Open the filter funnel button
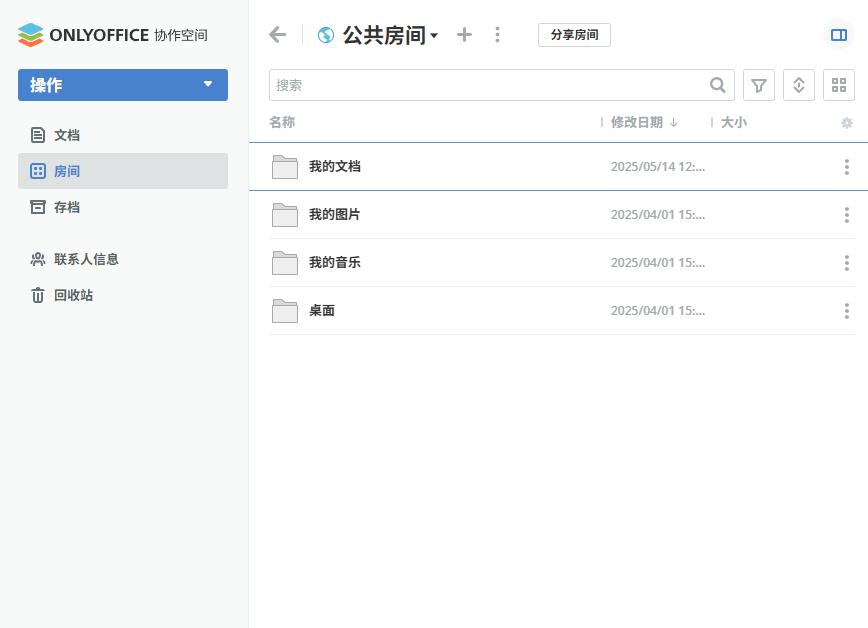 click(758, 85)
